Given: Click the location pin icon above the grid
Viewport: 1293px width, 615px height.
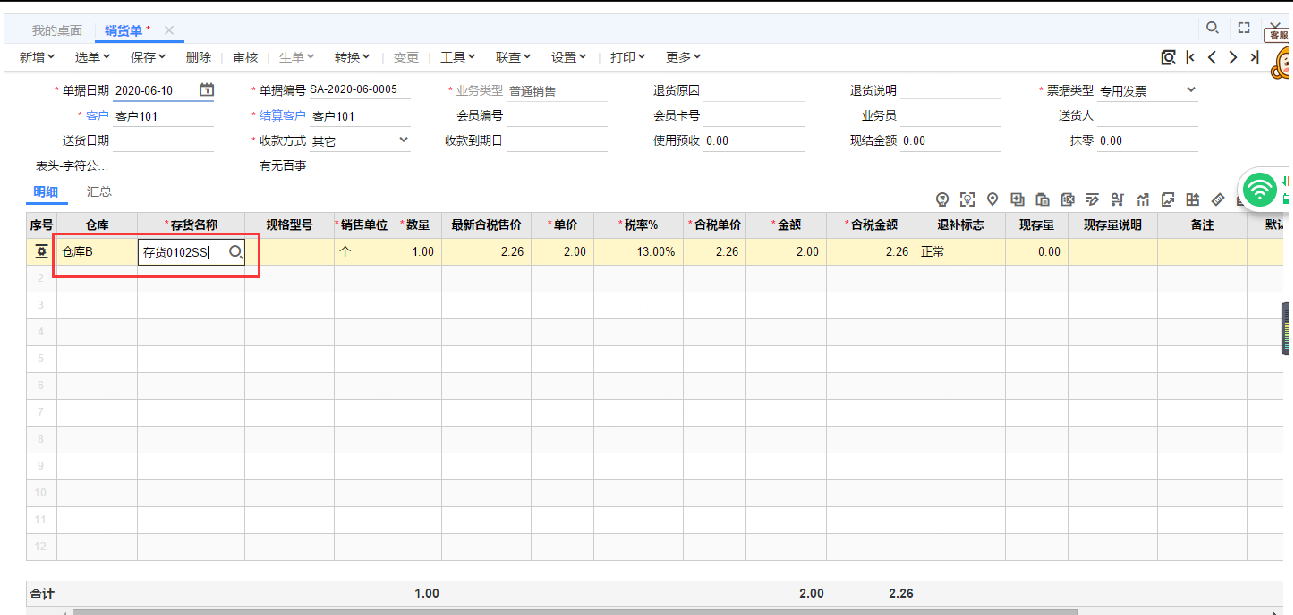Looking at the screenshot, I should (992, 198).
